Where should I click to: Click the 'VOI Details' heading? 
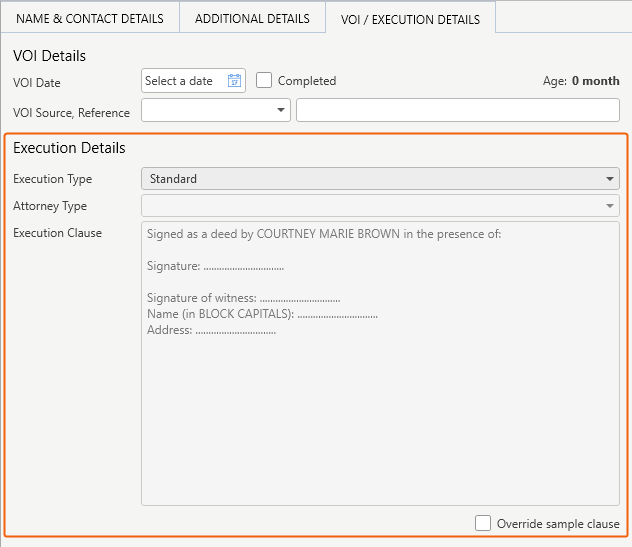(49, 56)
